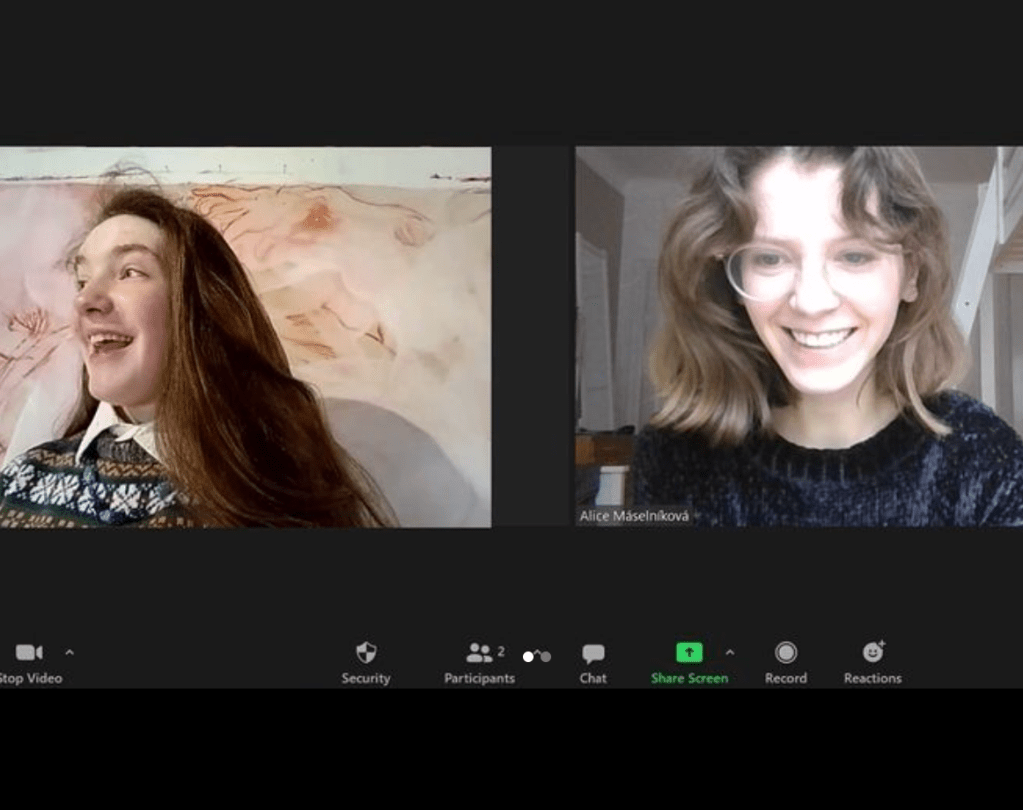
Task: Open the Reactions menu text label
Action: (873, 678)
